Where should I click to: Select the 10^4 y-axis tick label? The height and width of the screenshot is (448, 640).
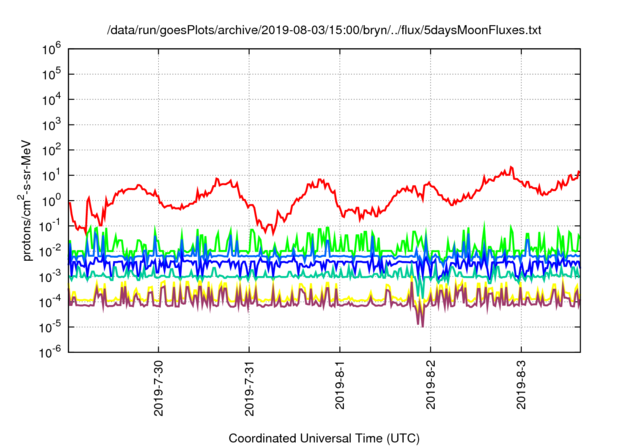click(x=51, y=100)
